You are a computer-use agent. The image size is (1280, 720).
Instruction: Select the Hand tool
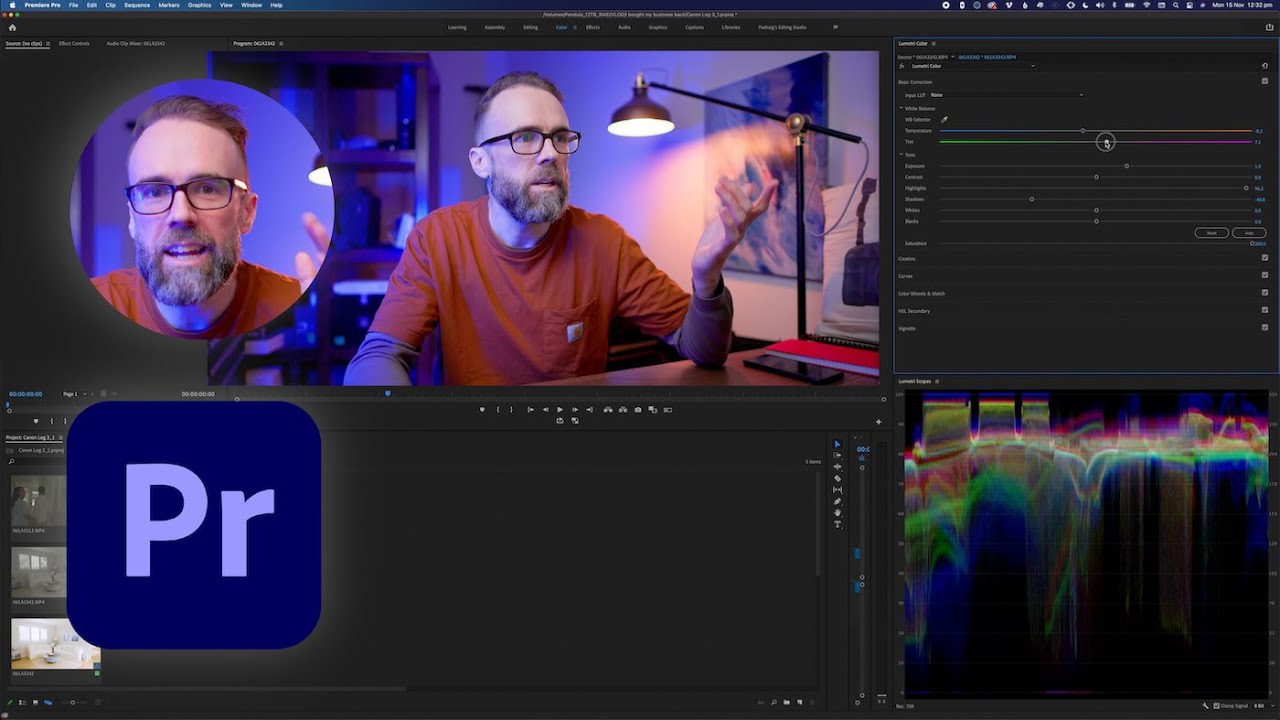pos(838,513)
